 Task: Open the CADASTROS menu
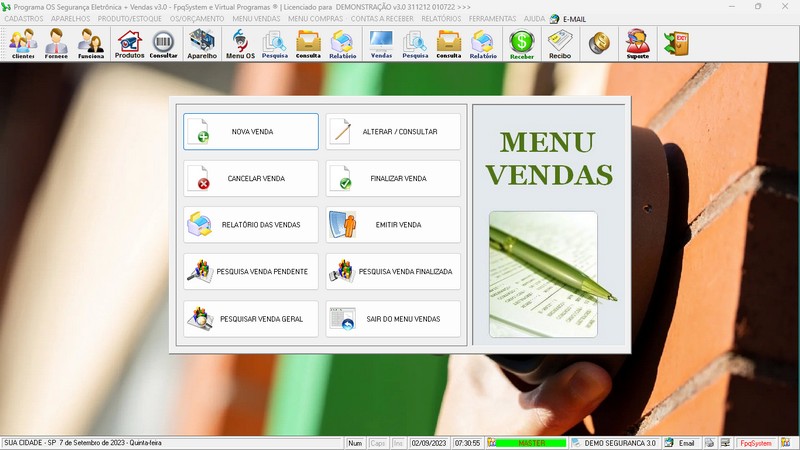pyautogui.click(x=24, y=19)
